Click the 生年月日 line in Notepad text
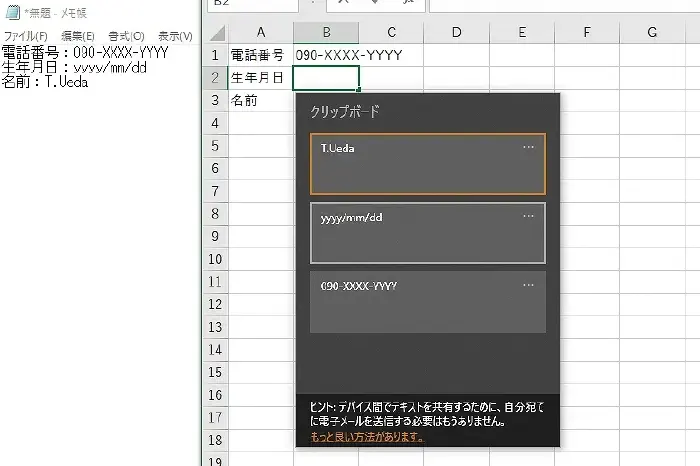The height and width of the screenshot is (466, 700). click(x=74, y=67)
